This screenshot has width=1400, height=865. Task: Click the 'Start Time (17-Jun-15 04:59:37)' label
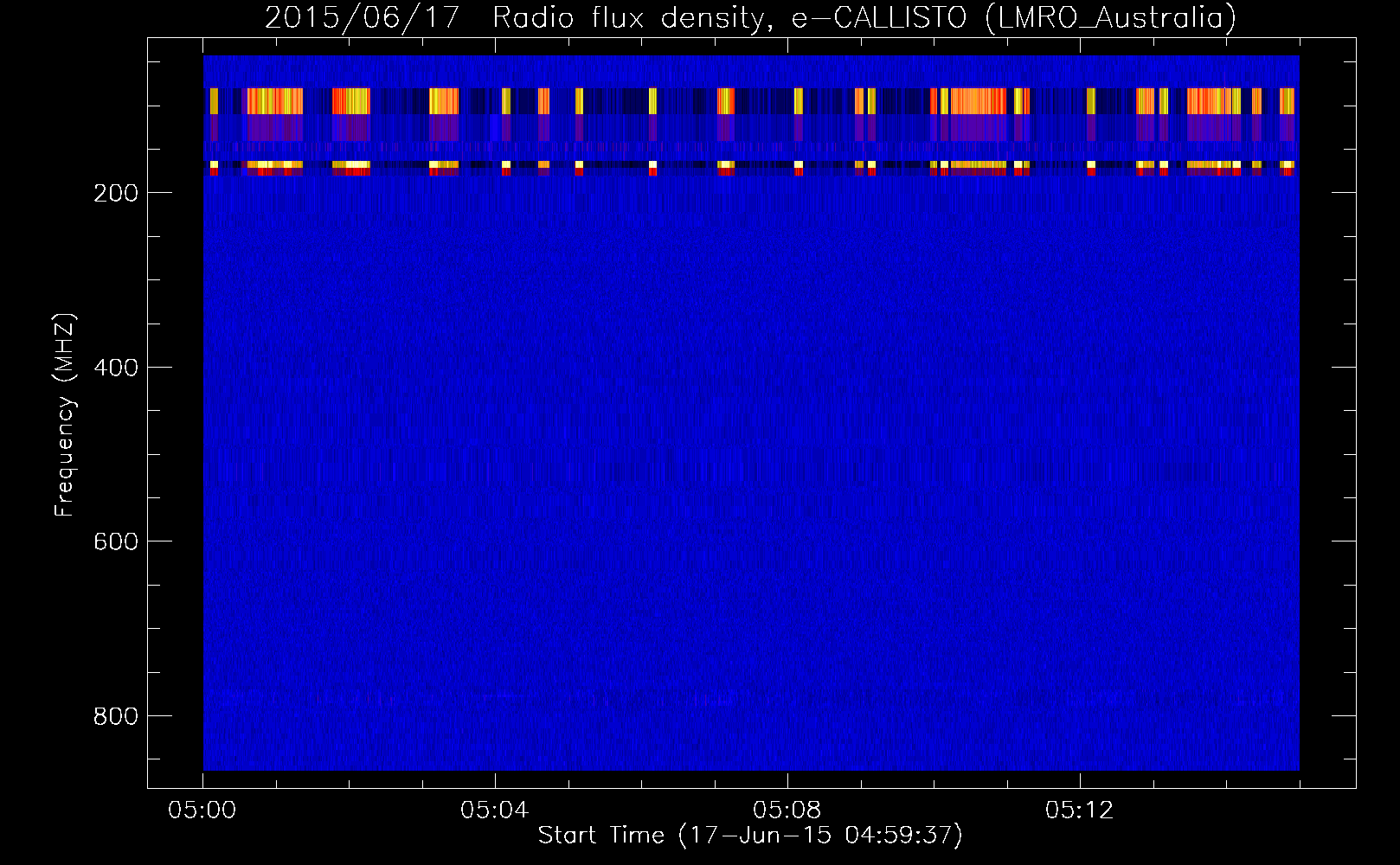point(750,835)
